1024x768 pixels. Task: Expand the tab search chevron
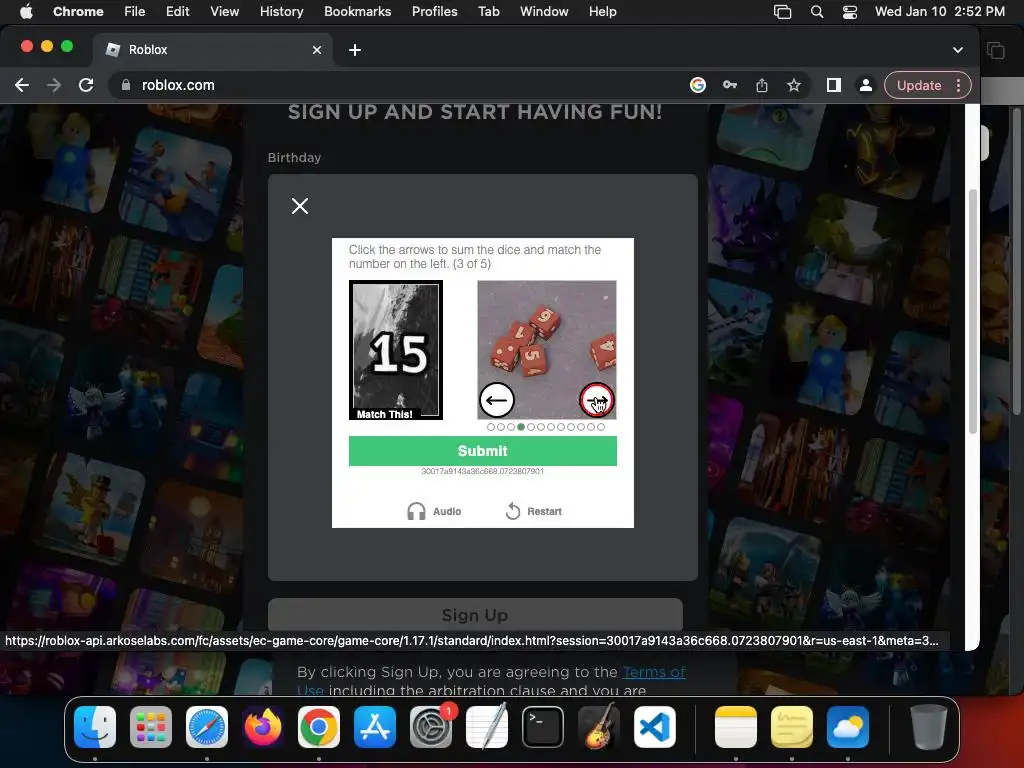point(957,50)
